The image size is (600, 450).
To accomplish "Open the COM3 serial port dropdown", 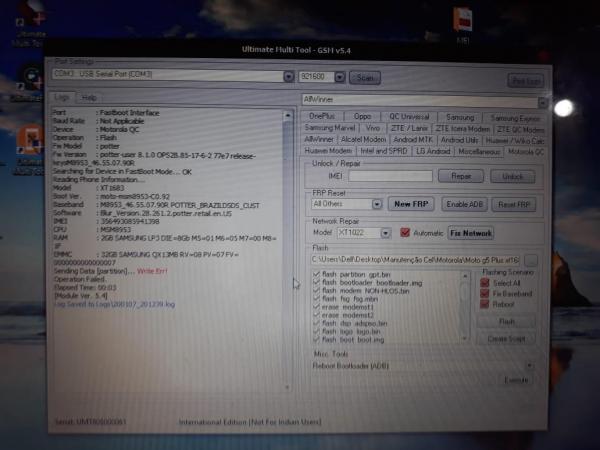I will (289, 77).
